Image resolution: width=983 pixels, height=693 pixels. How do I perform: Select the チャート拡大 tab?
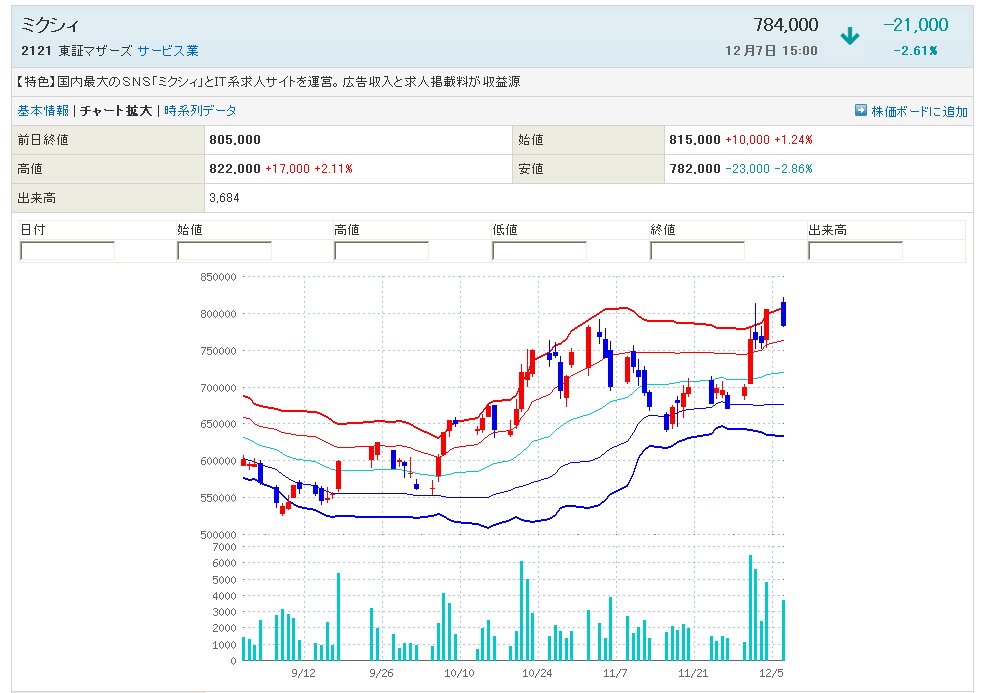pos(116,111)
